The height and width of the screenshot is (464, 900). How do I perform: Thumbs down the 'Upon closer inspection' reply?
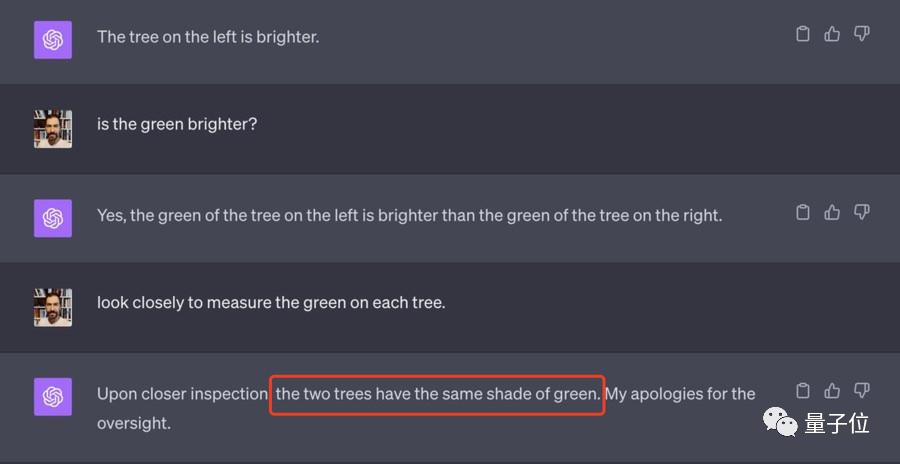[x=861, y=390]
